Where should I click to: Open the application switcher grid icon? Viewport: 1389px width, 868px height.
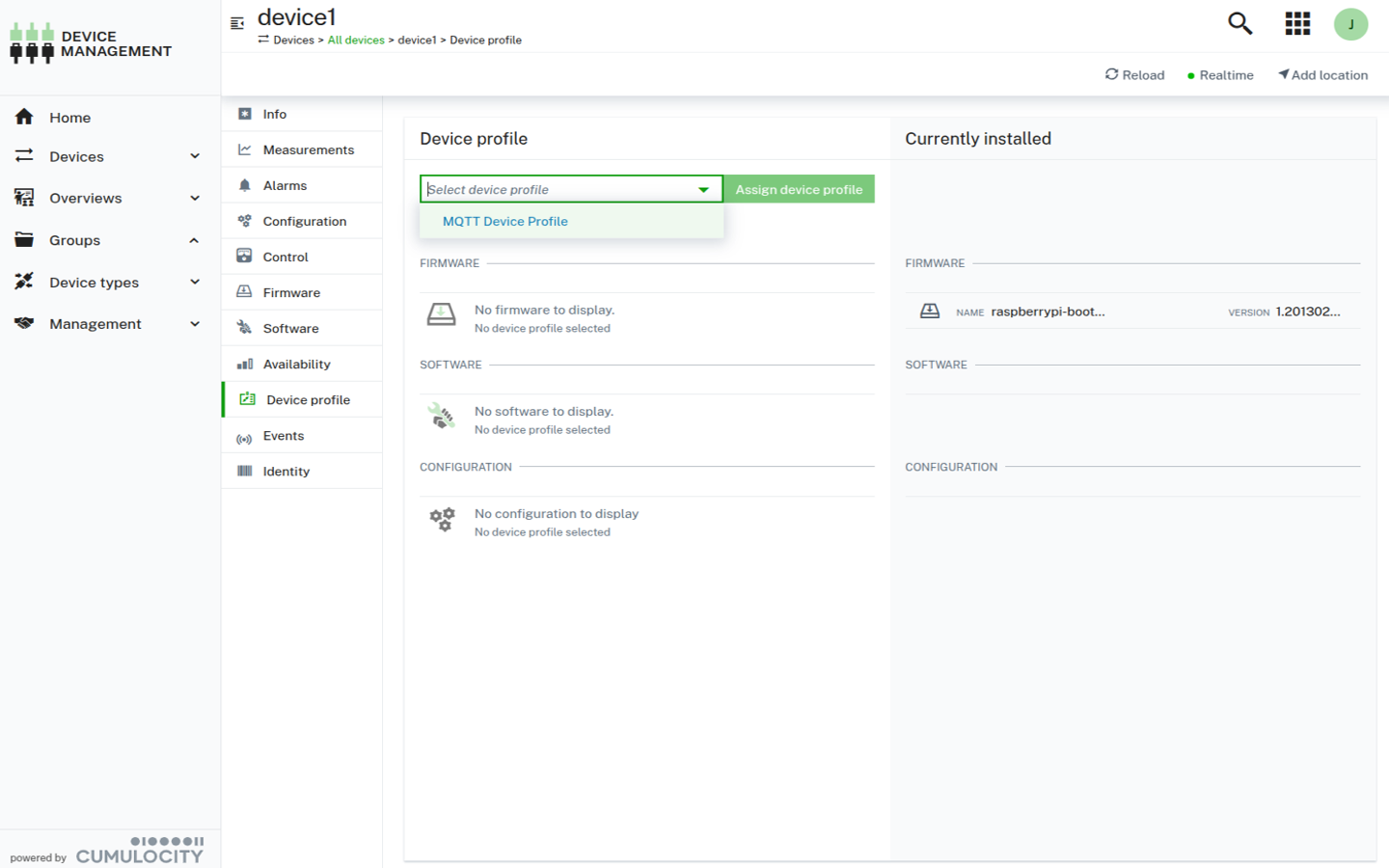click(x=1297, y=23)
